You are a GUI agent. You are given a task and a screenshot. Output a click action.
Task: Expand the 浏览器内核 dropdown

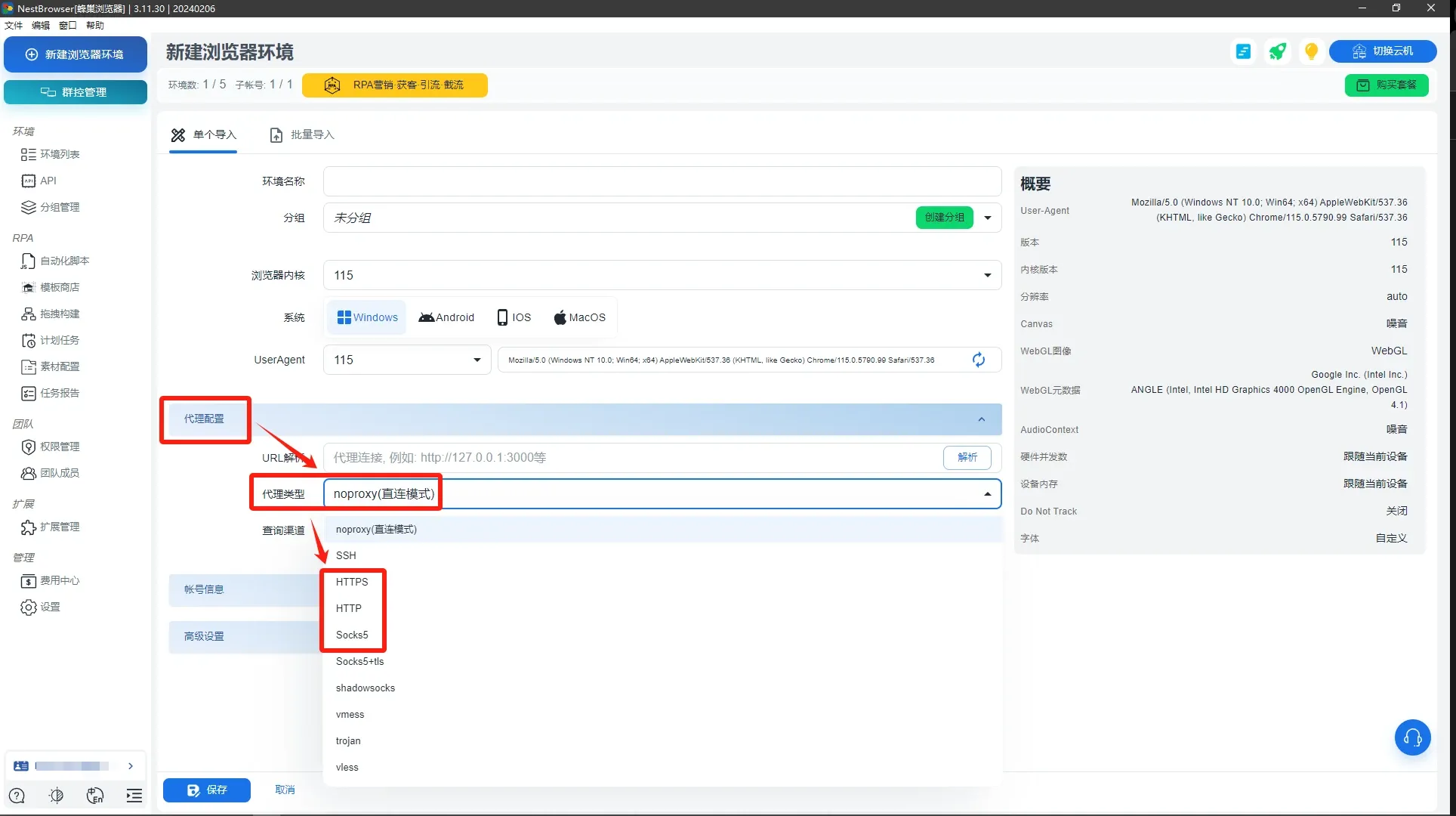pyautogui.click(x=987, y=275)
